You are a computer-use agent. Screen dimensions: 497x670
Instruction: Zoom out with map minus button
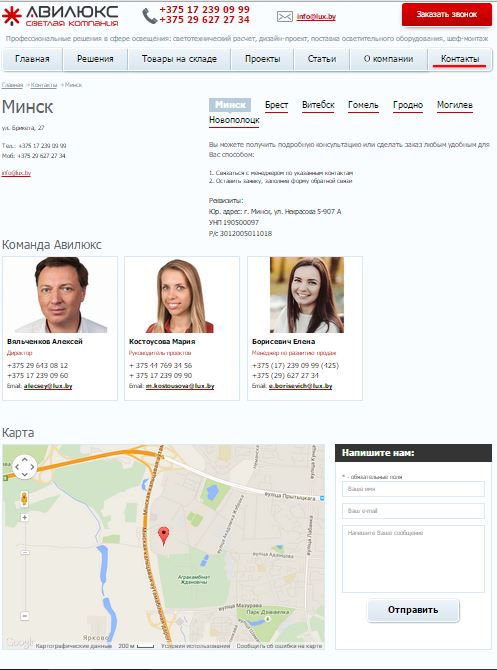(25, 616)
